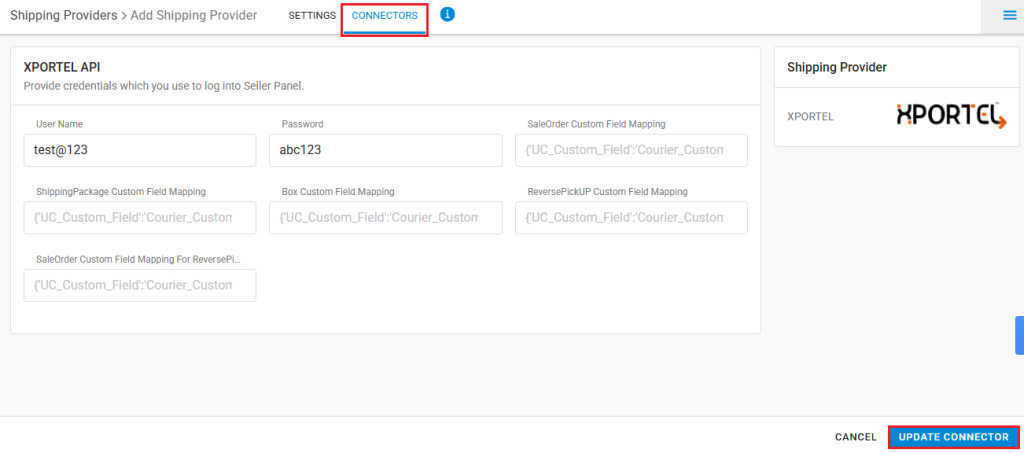The height and width of the screenshot is (453, 1024).
Task: Click Box Custom Field Mapping input
Action: 385,217
